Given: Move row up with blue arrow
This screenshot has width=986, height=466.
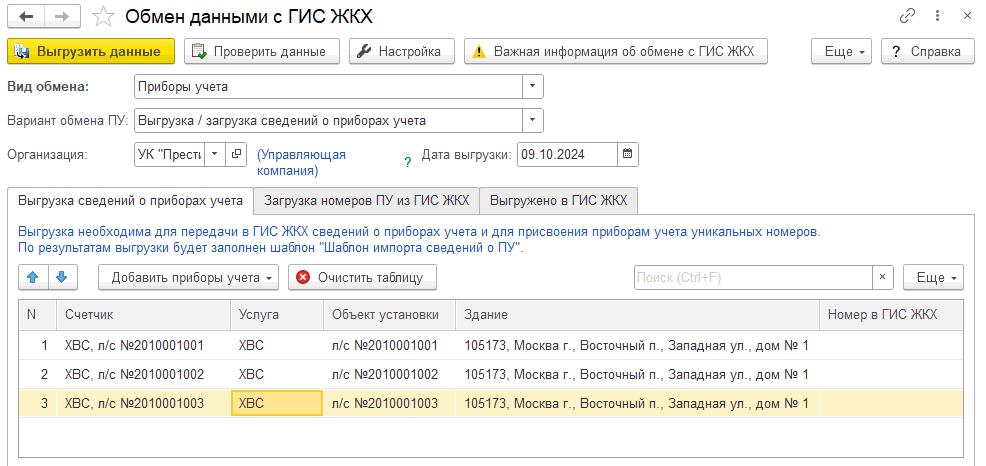Looking at the screenshot, I should (32, 277).
